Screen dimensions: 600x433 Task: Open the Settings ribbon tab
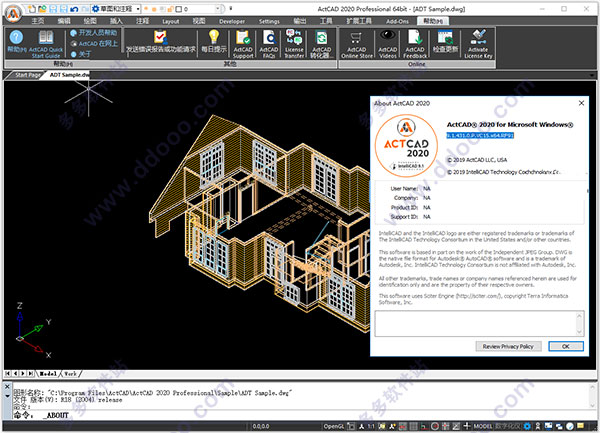pos(269,21)
